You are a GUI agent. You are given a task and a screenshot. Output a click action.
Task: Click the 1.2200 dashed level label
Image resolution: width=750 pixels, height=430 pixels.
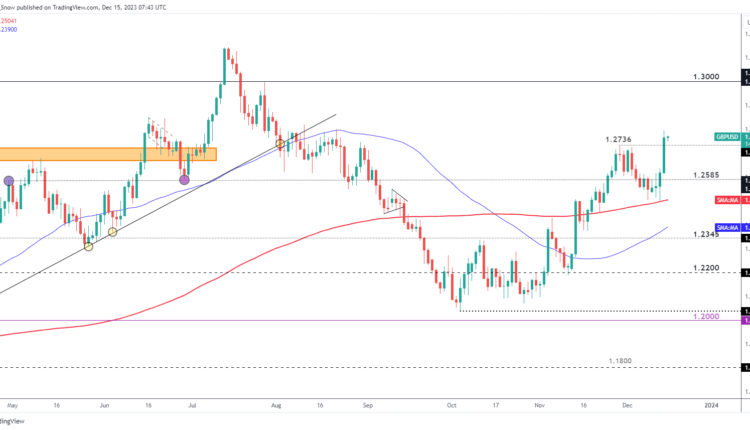tap(705, 268)
